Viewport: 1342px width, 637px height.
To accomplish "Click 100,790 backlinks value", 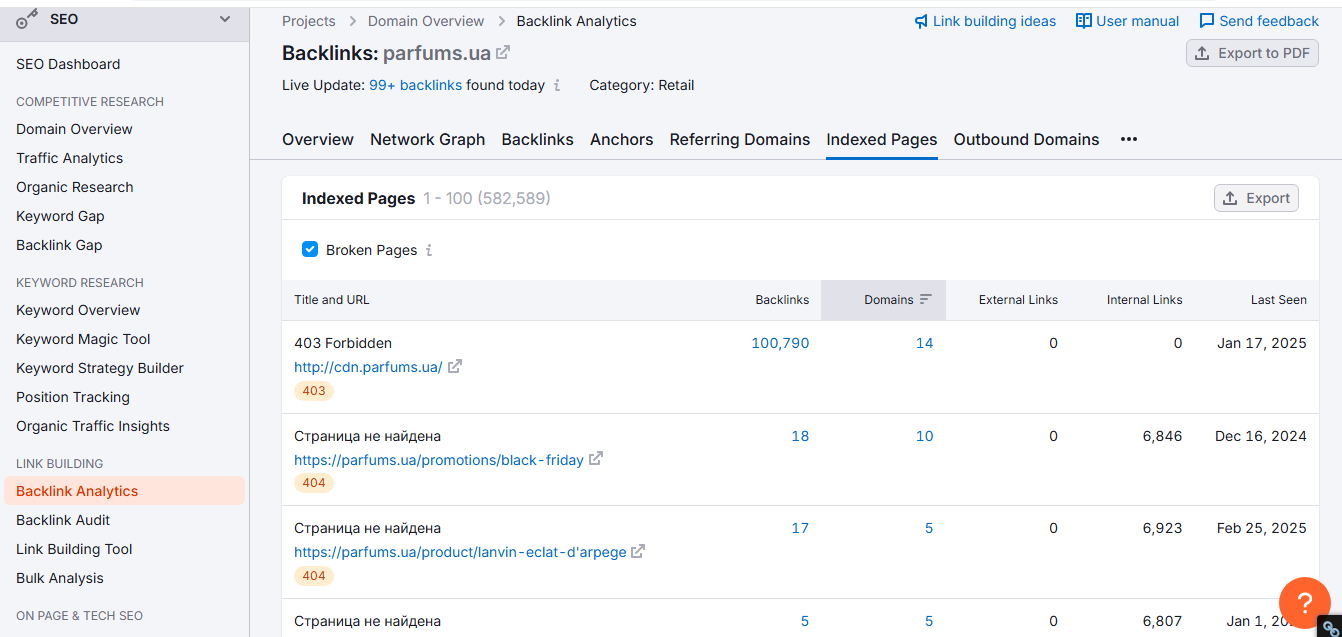I will click(780, 343).
